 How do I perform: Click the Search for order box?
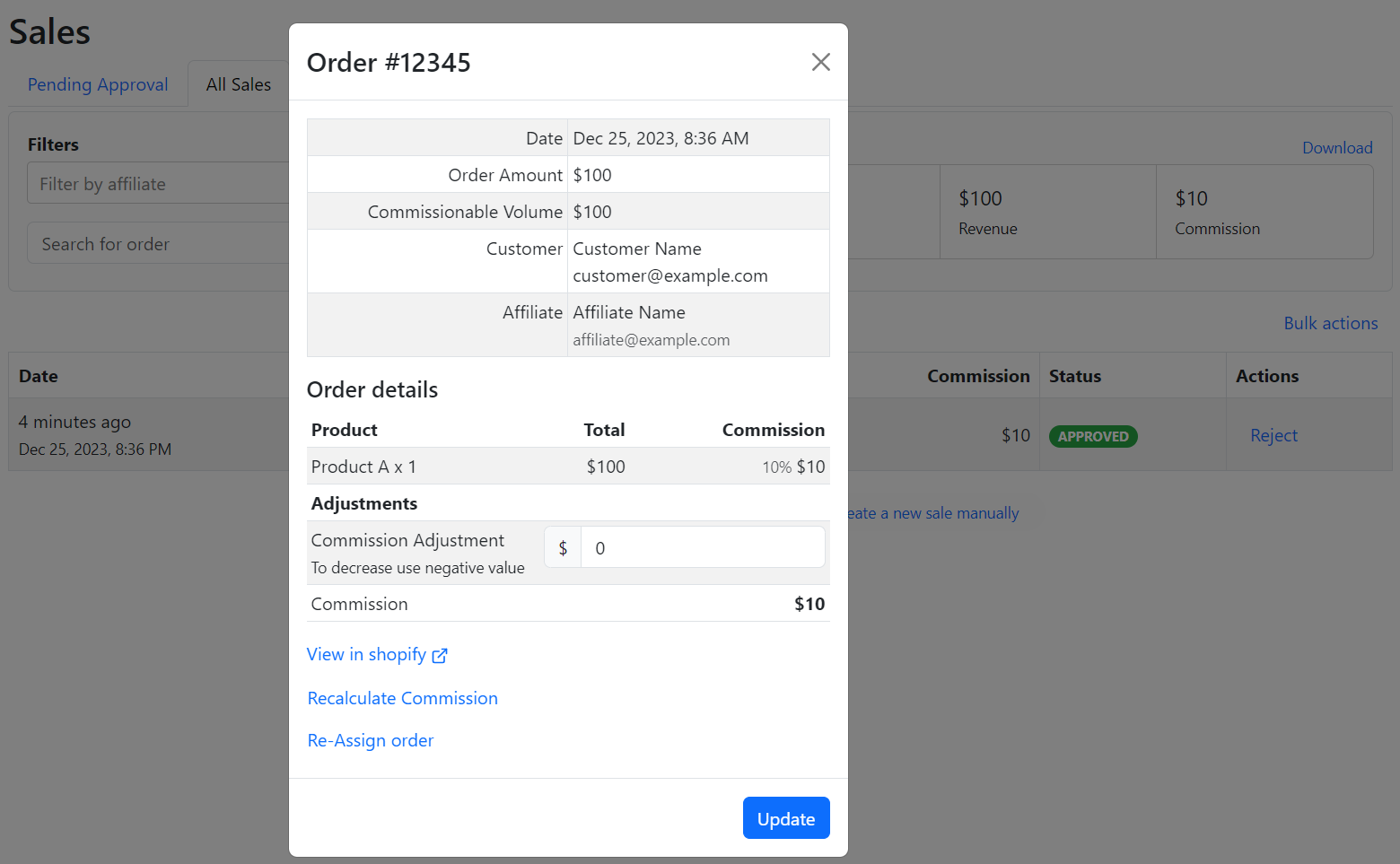tap(158, 244)
